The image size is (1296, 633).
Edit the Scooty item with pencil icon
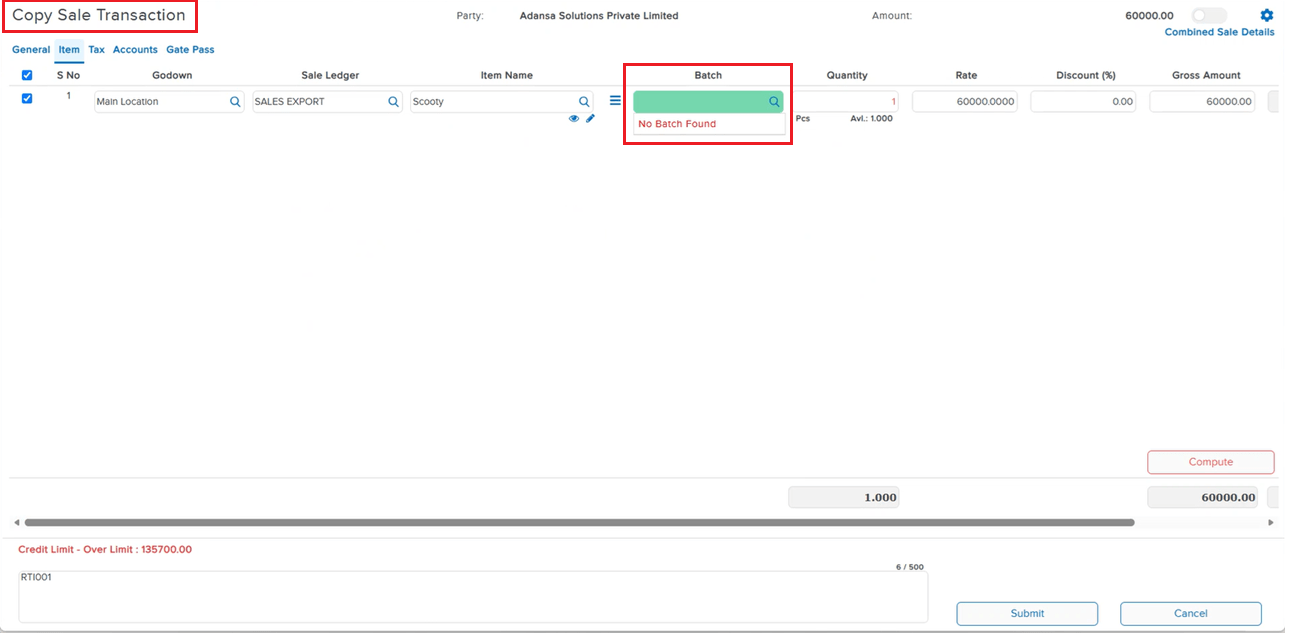pos(590,118)
